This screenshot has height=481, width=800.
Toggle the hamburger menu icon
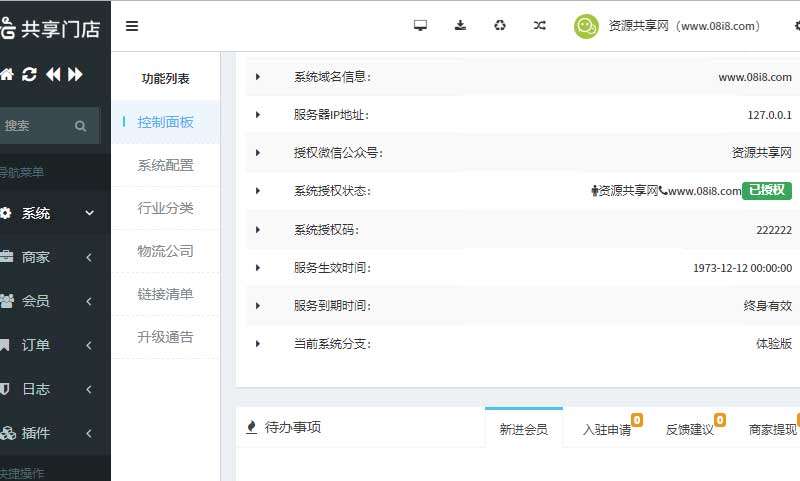pos(132,26)
